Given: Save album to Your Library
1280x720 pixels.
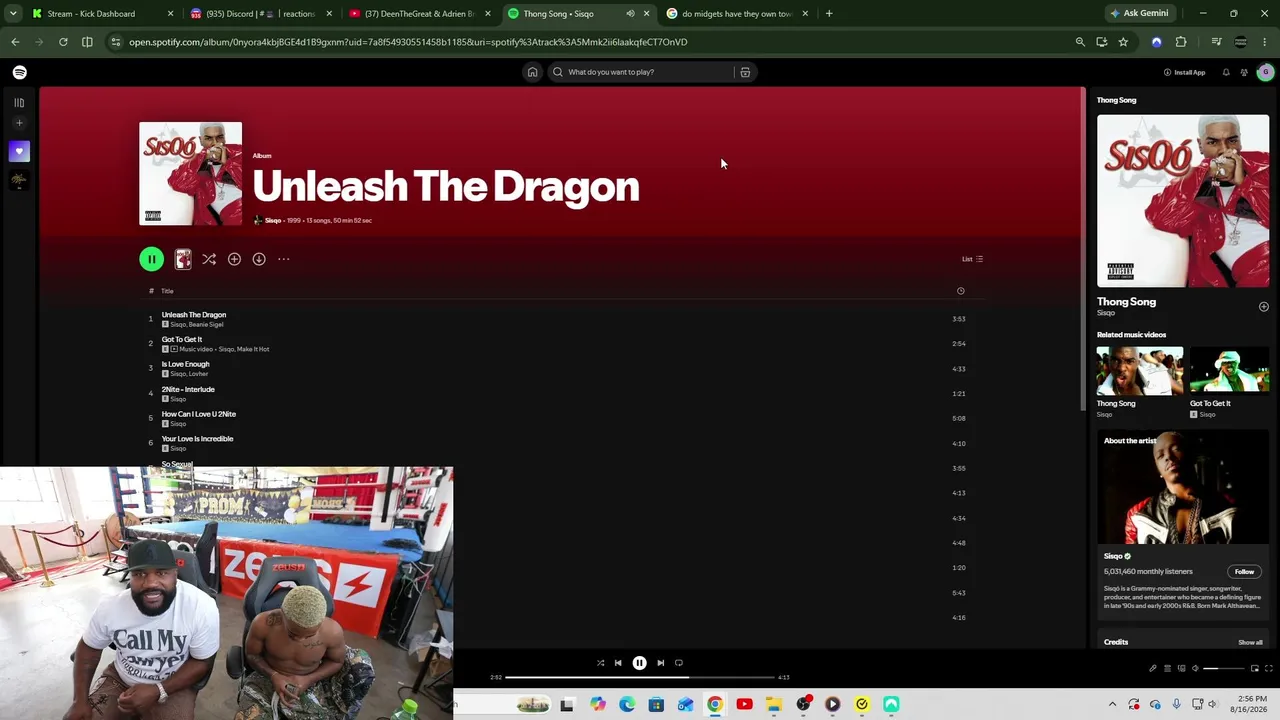Looking at the screenshot, I should tap(234, 259).
